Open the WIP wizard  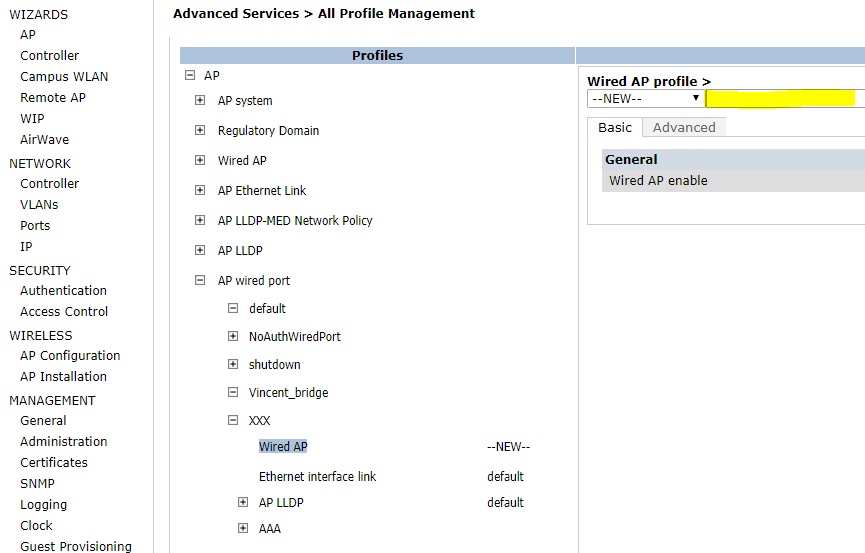point(32,119)
